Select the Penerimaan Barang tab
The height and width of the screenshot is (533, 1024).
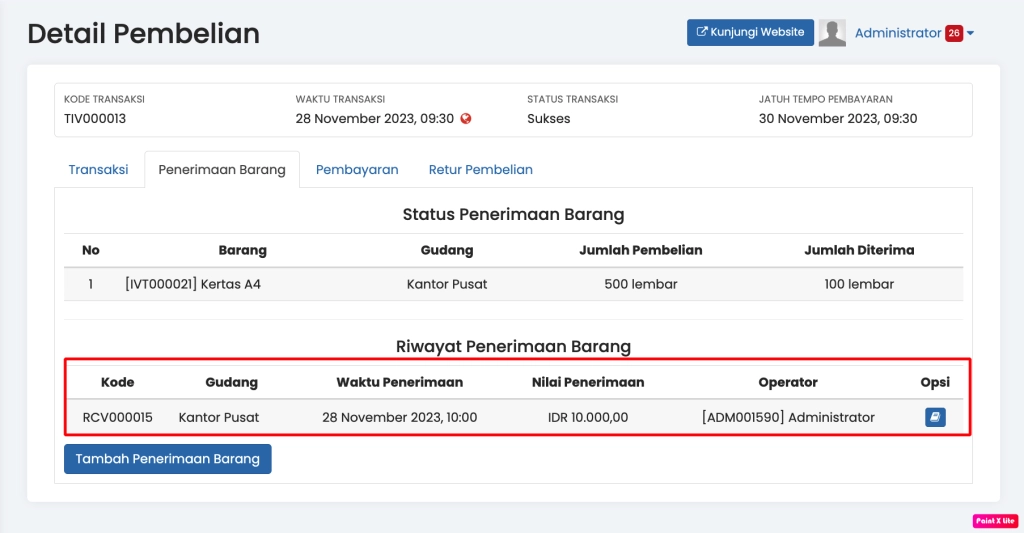[222, 170]
